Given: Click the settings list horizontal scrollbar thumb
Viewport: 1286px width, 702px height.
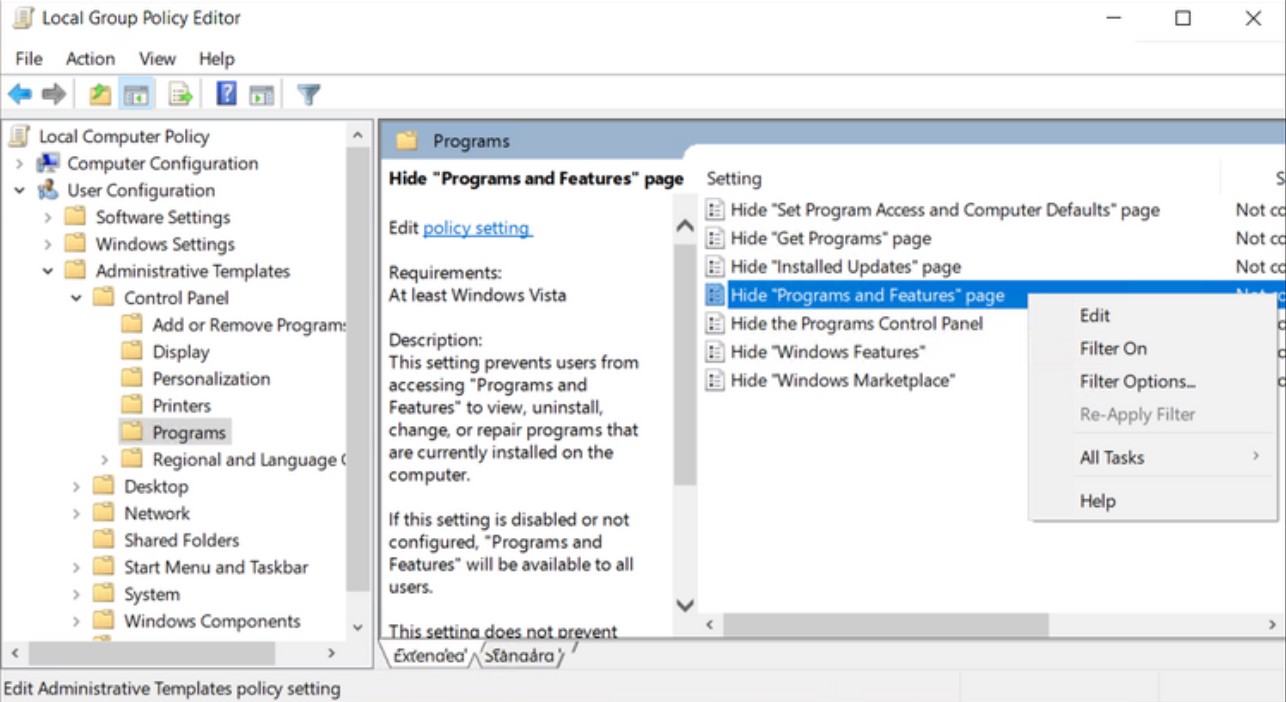Looking at the screenshot, I should [x=886, y=625].
